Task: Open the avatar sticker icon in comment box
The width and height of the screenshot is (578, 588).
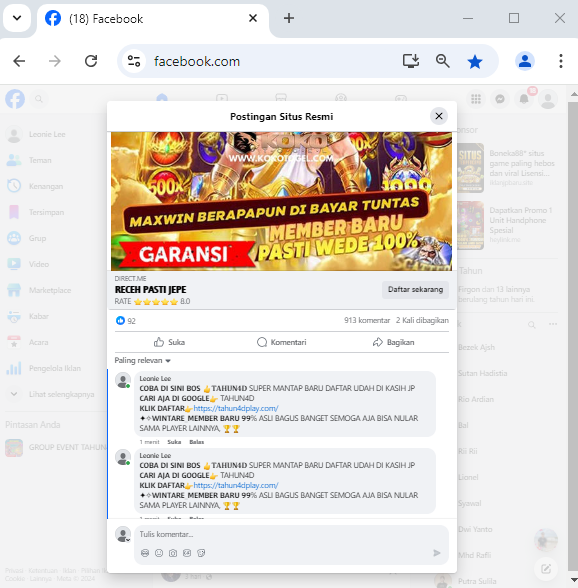Action: coord(145,553)
